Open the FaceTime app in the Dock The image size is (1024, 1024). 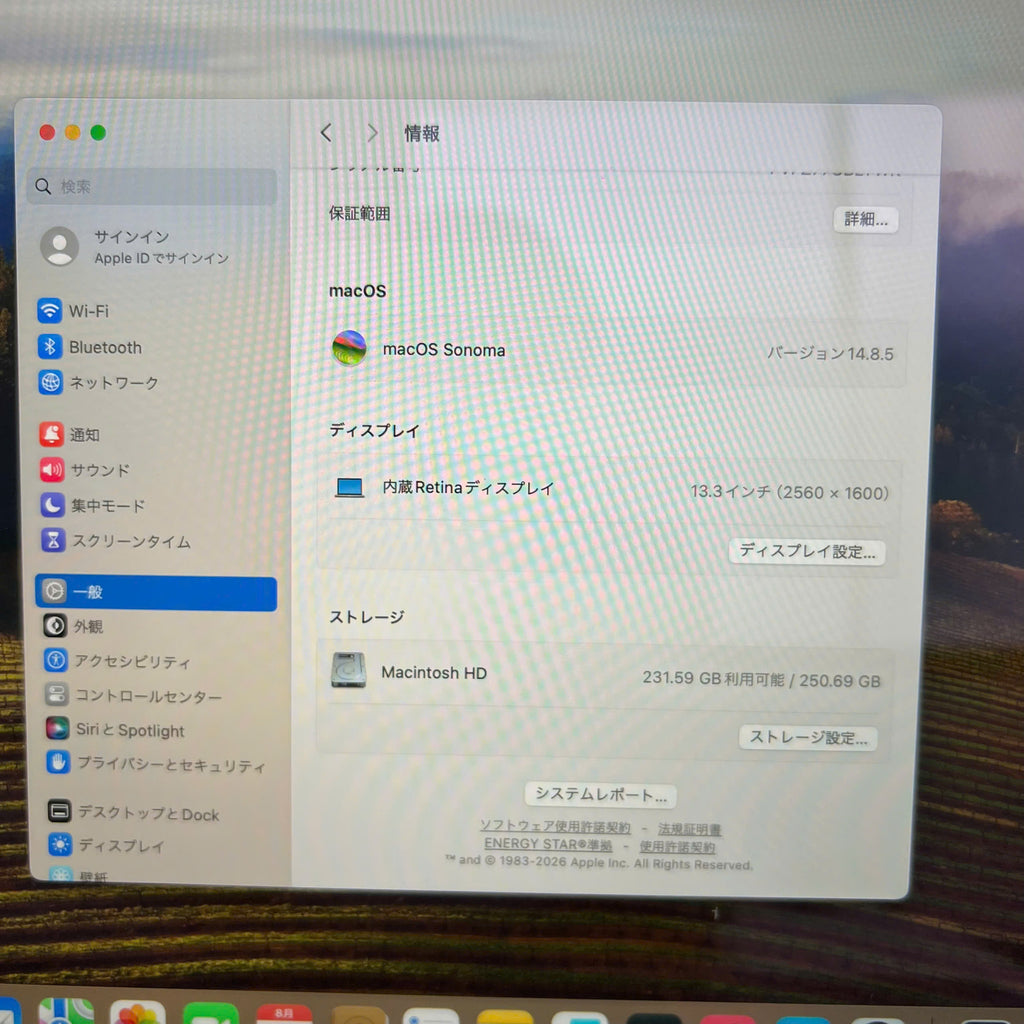(x=210, y=1014)
